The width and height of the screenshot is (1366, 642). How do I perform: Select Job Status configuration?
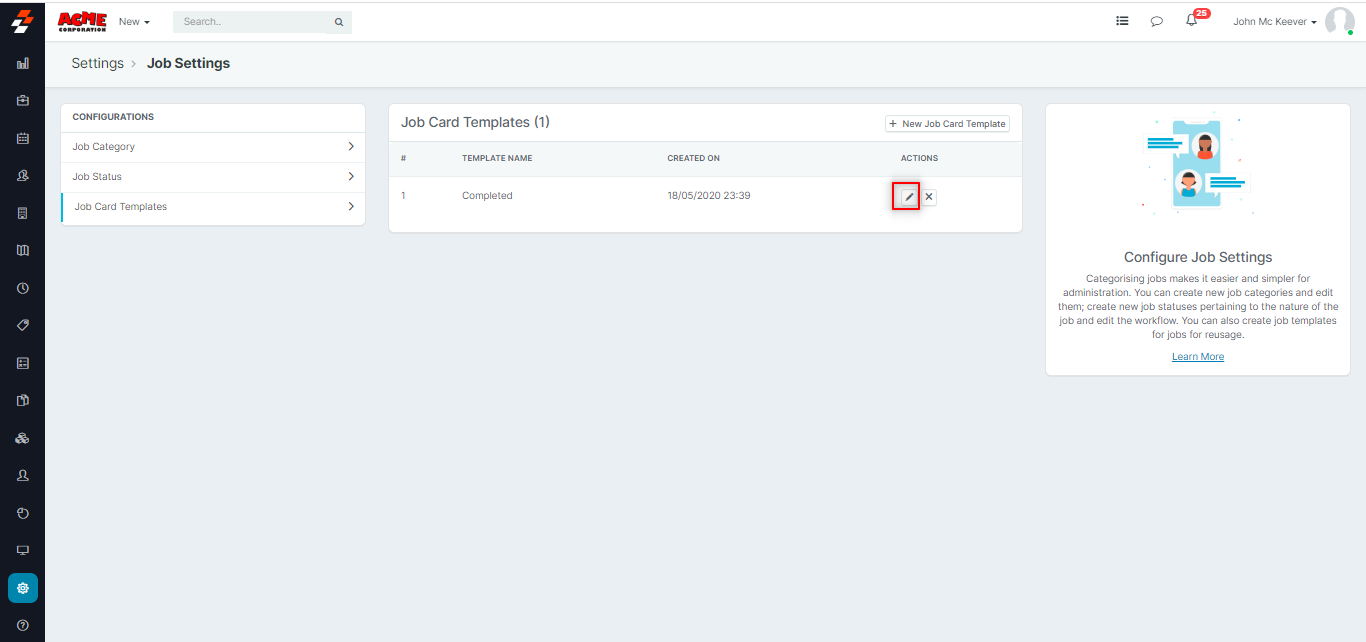pos(213,177)
